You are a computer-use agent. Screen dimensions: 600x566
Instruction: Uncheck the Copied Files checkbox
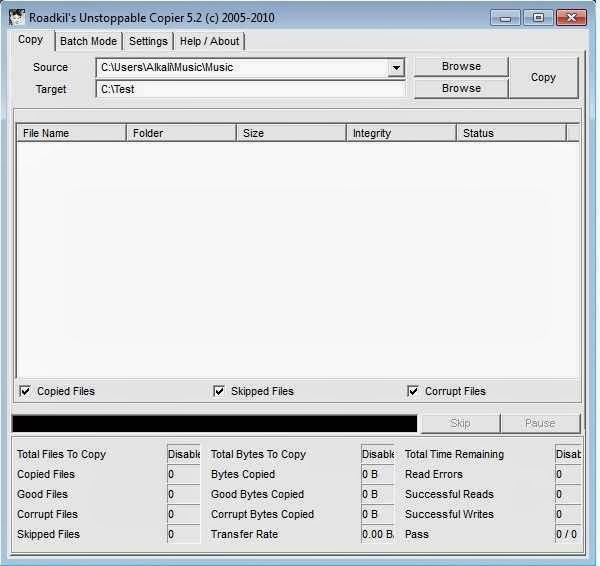pyautogui.click(x=25, y=391)
